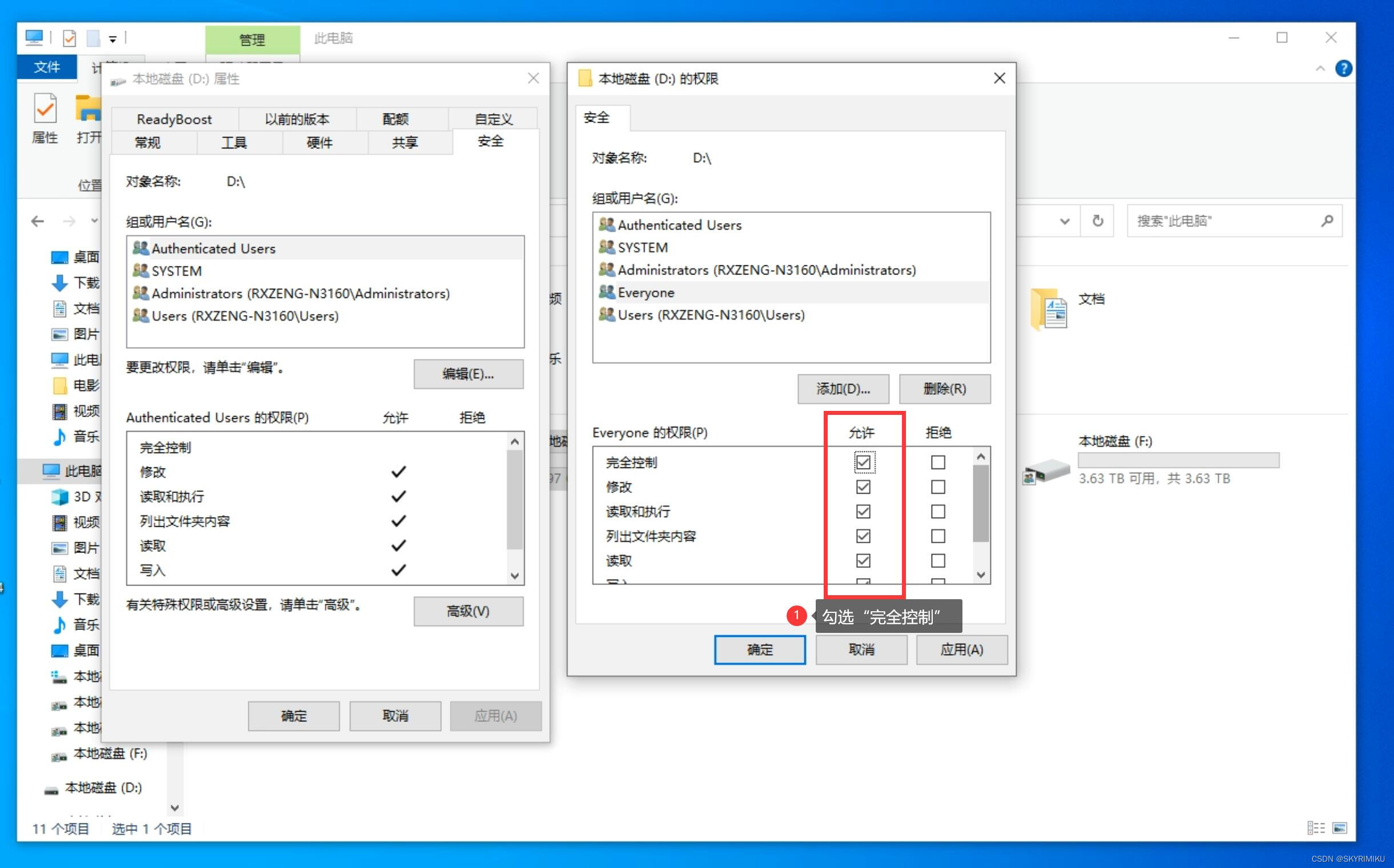This screenshot has height=868, width=1394.
Task: Expand the address bar history dropdown
Action: (1065, 221)
